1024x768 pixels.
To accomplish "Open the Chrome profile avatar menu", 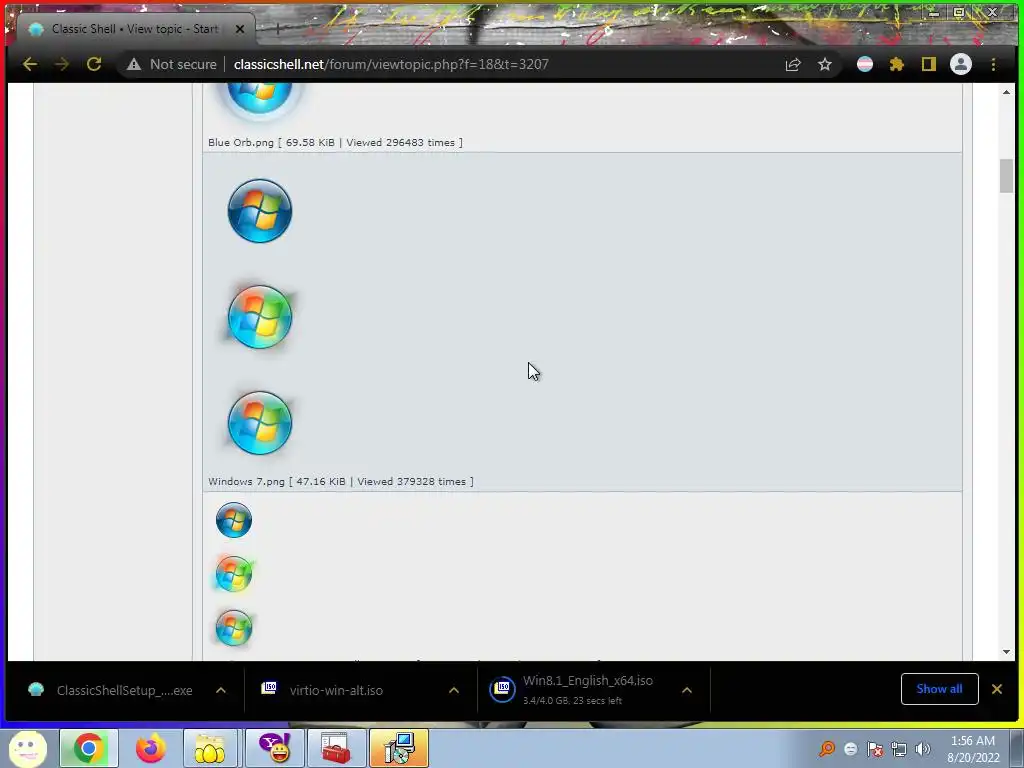I will (961, 64).
